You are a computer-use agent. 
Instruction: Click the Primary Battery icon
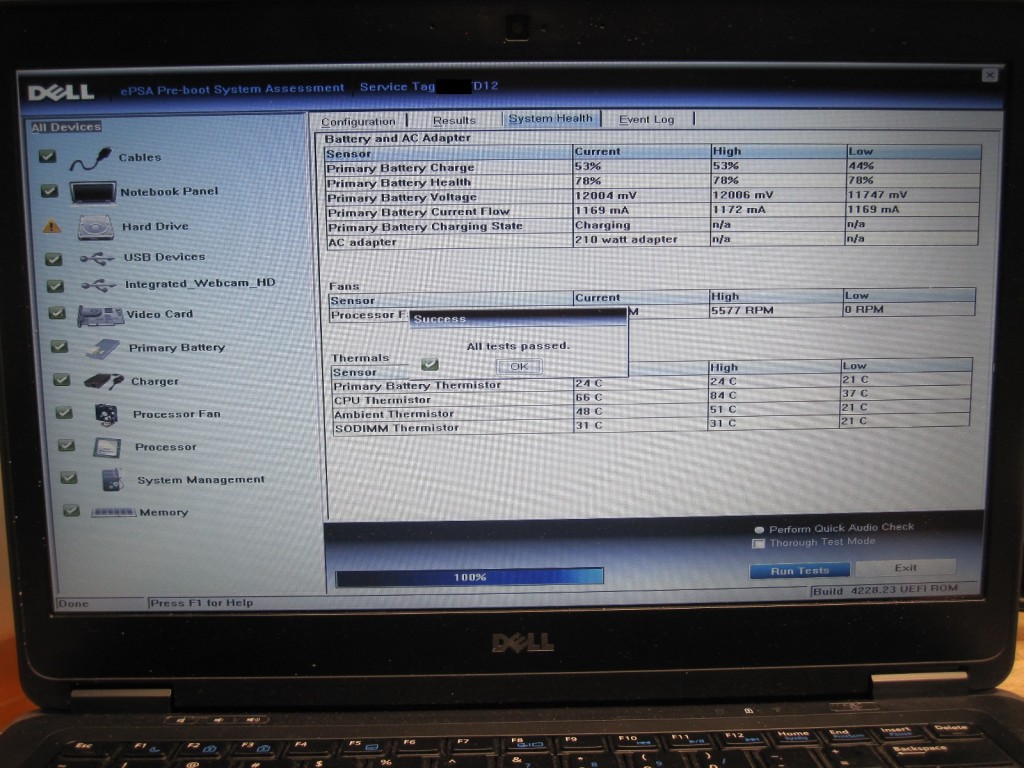[103, 349]
